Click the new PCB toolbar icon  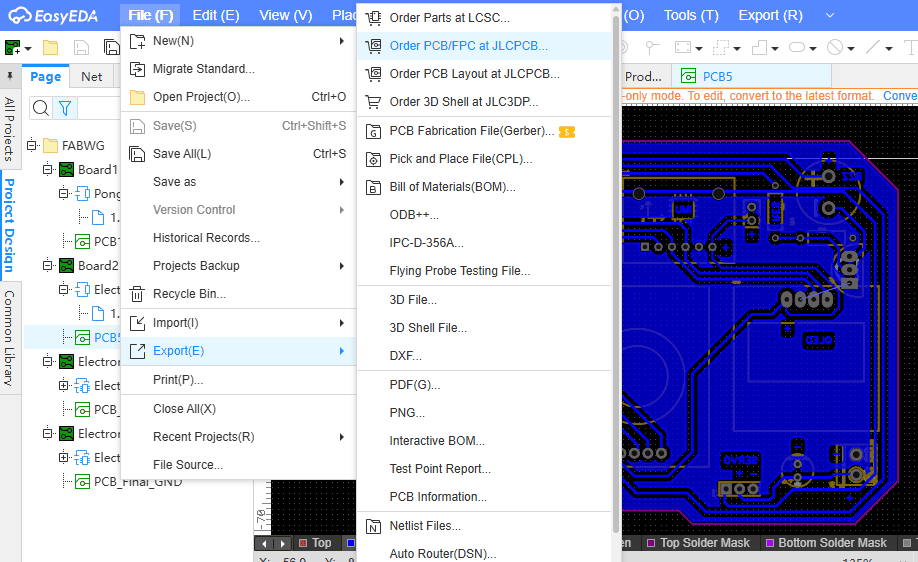pyautogui.click(x=12, y=47)
